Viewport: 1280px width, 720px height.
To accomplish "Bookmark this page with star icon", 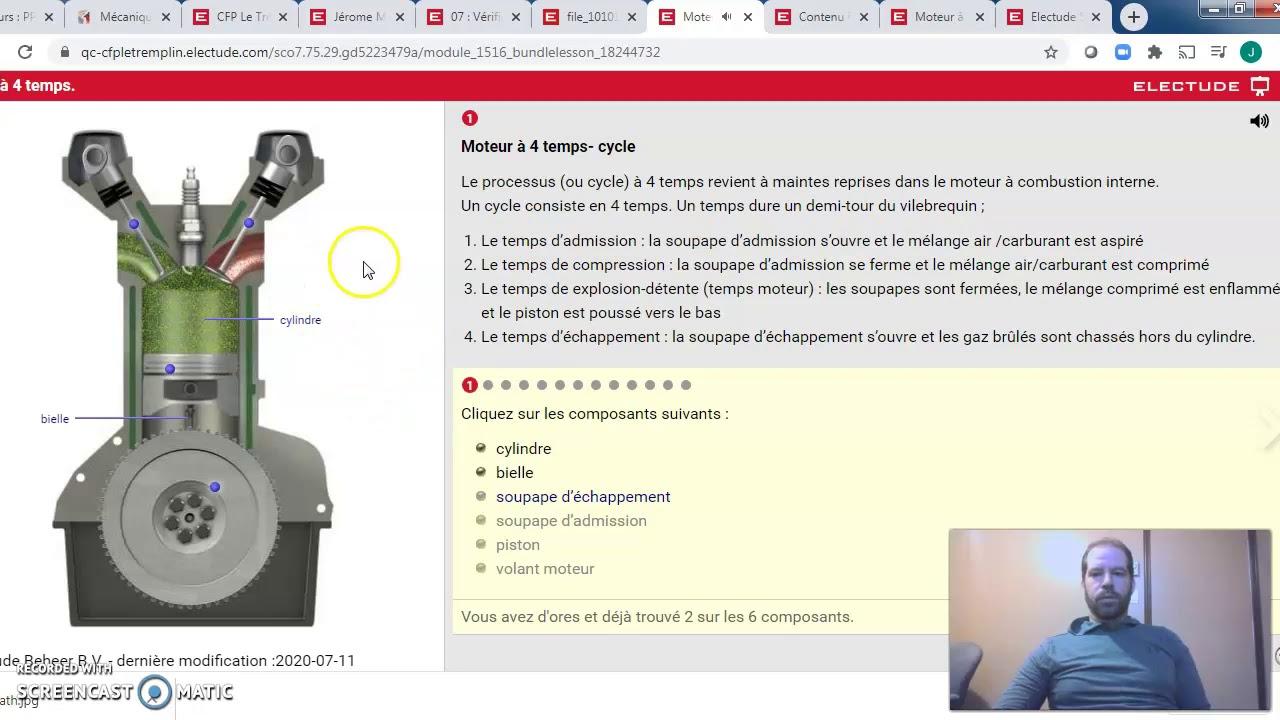I will click(x=1051, y=52).
